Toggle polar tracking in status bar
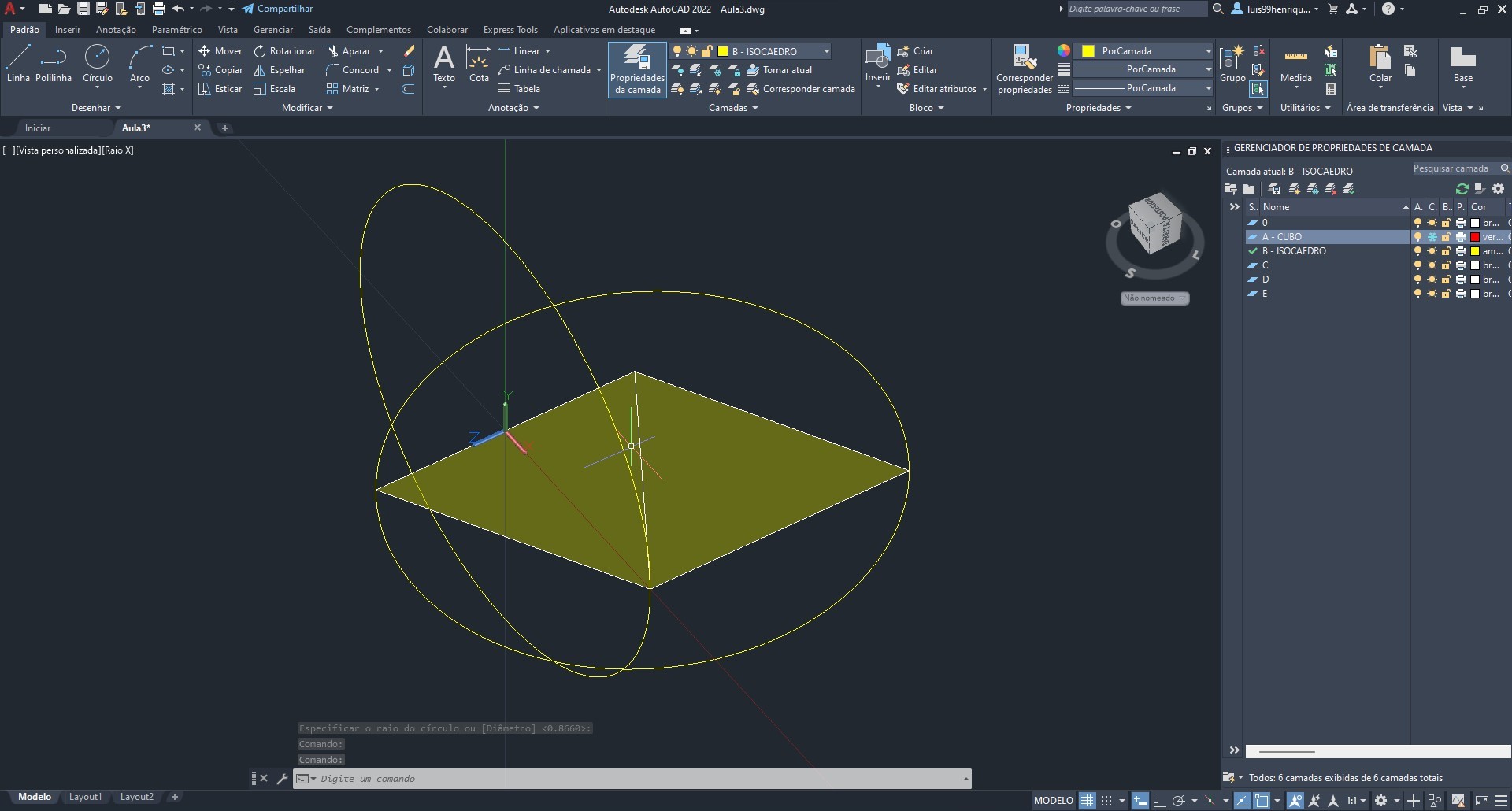Image resolution: width=1512 pixels, height=811 pixels. tap(1178, 801)
